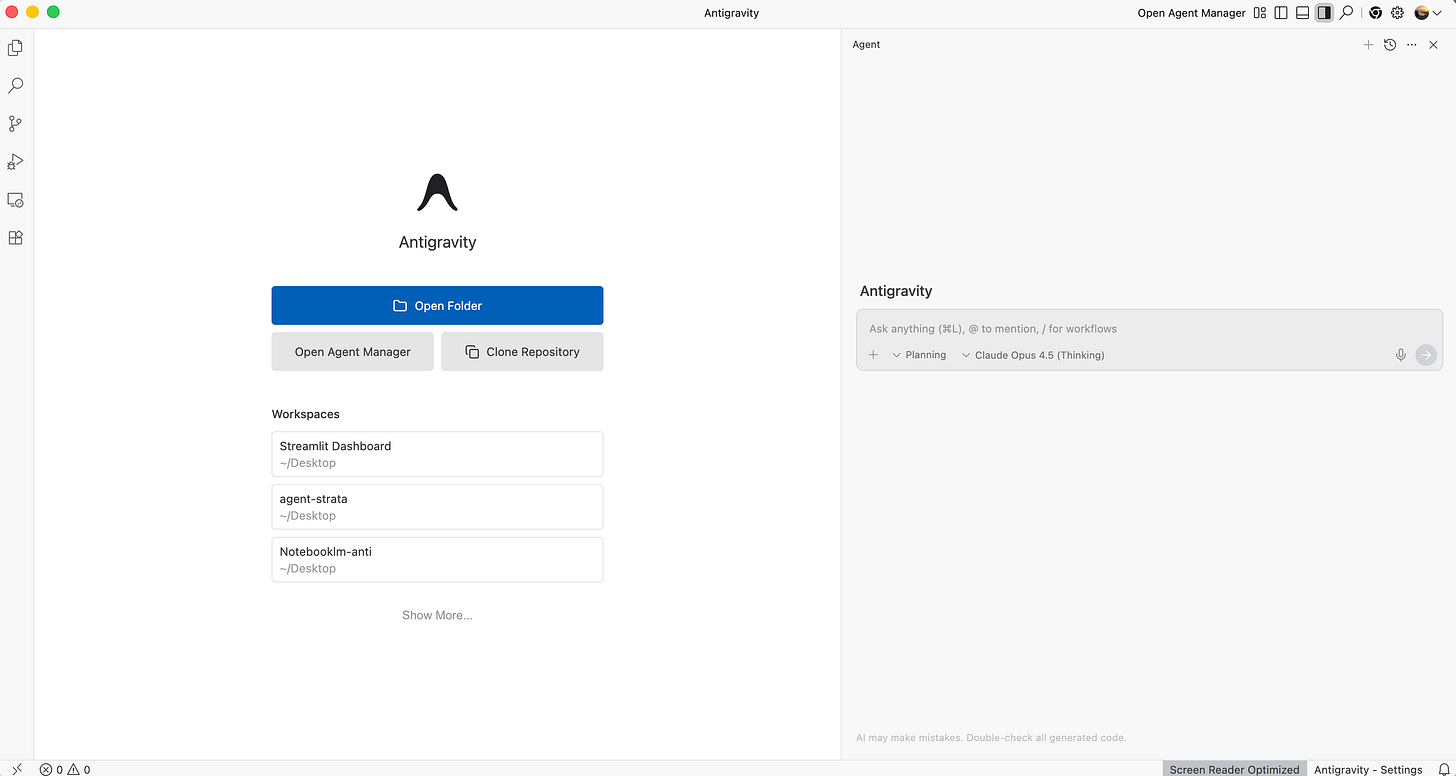The height and width of the screenshot is (776, 1456).
Task: Open the Run and Debug view
Action: [15, 162]
